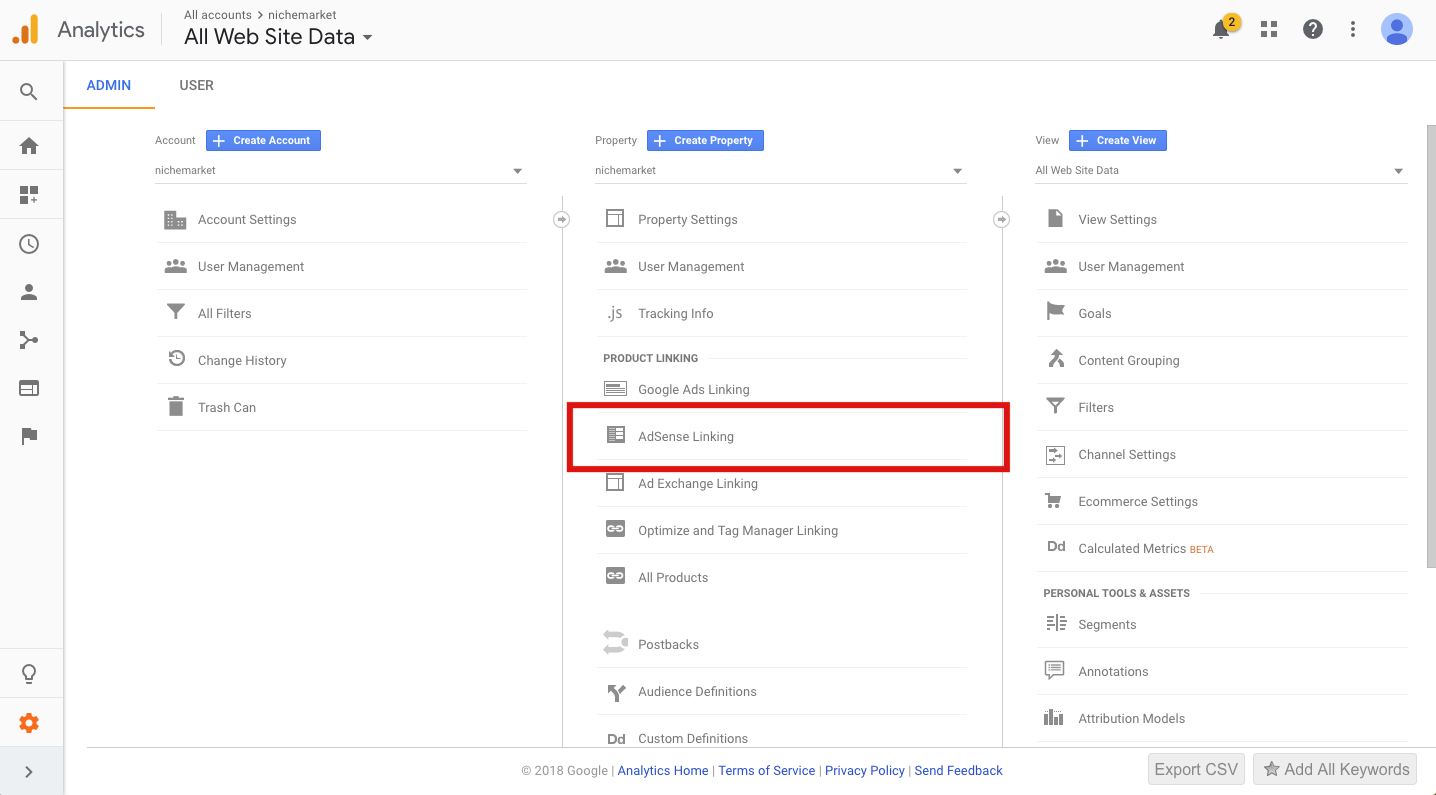This screenshot has height=795, width=1436.
Task: Expand Audience Definitions
Action: pos(781,691)
